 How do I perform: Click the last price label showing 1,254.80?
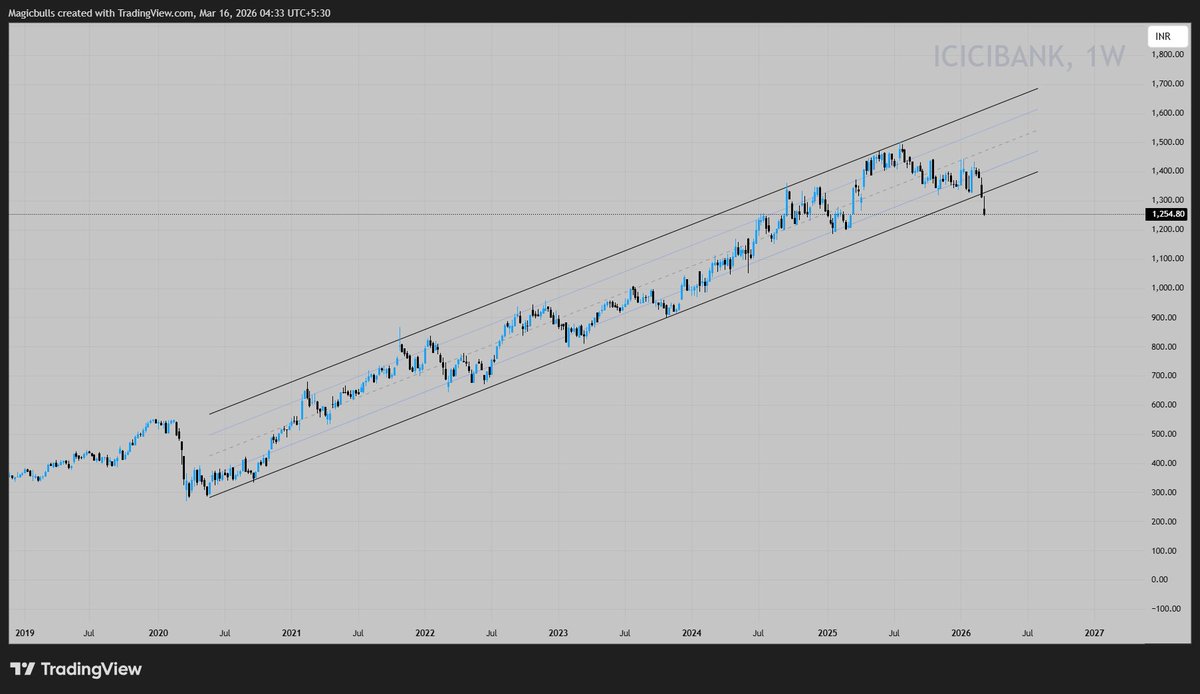point(1166,213)
